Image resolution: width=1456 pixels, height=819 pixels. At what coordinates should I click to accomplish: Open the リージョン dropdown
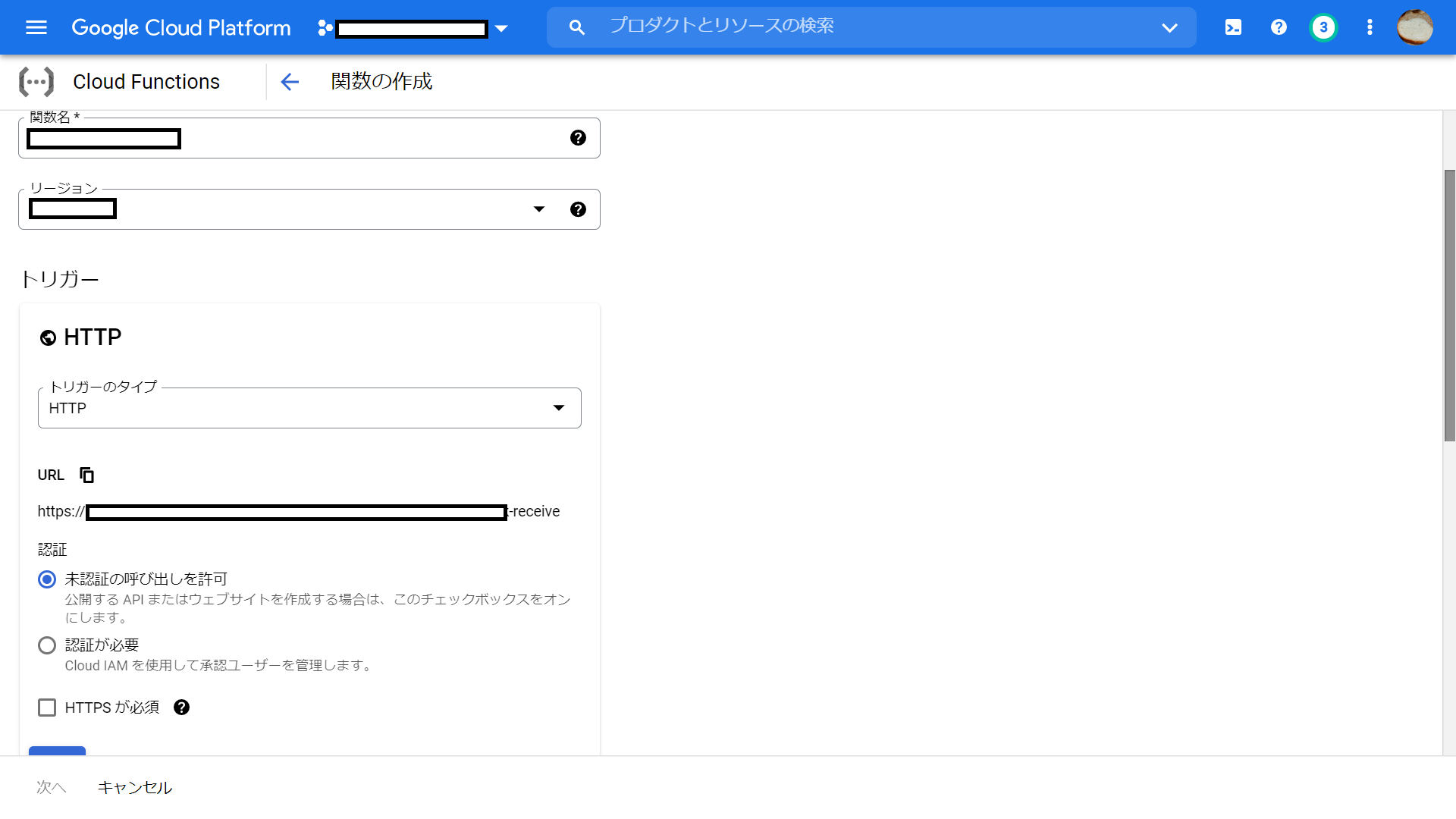click(539, 209)
